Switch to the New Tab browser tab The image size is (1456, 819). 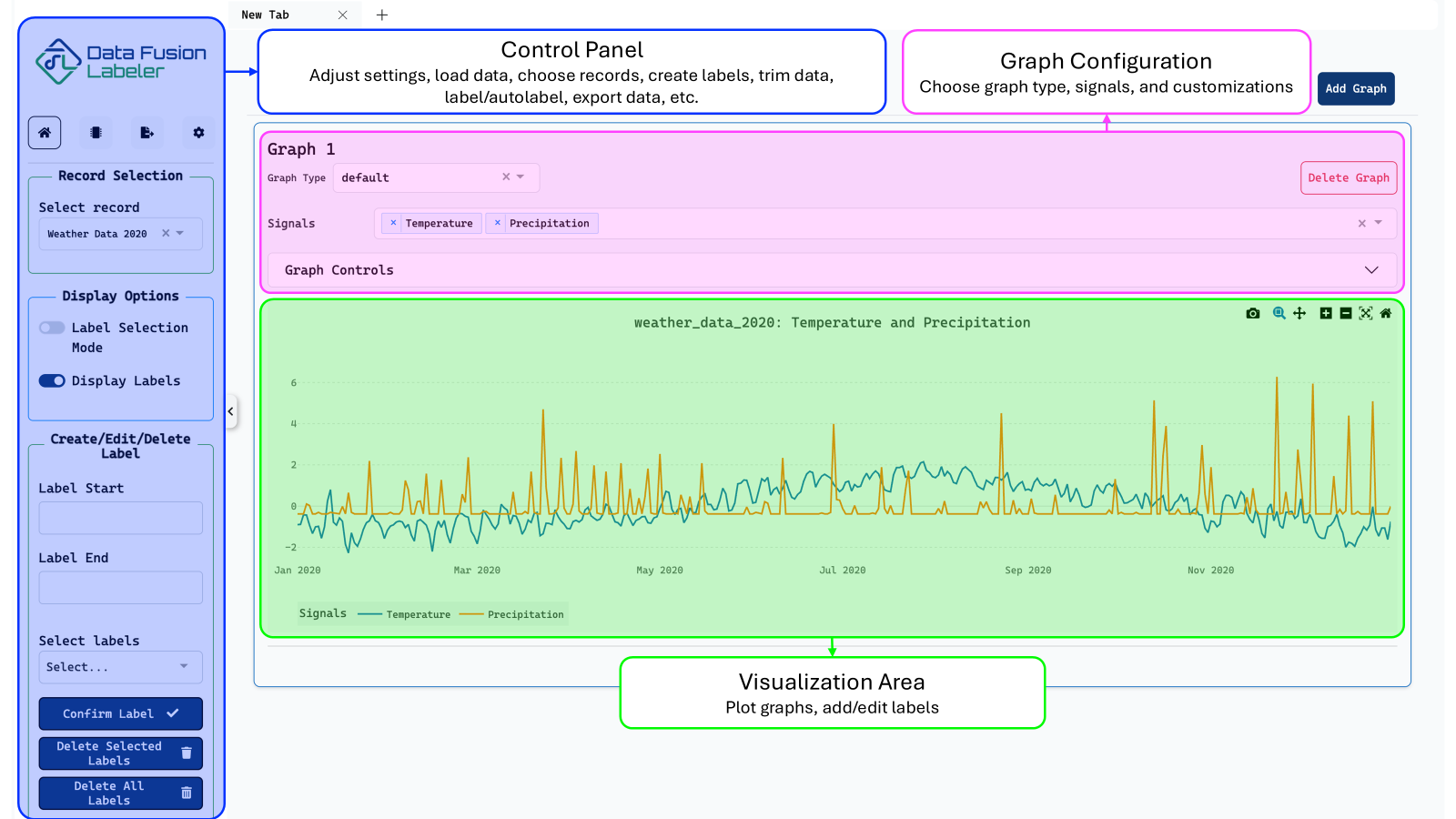(282, 15)
